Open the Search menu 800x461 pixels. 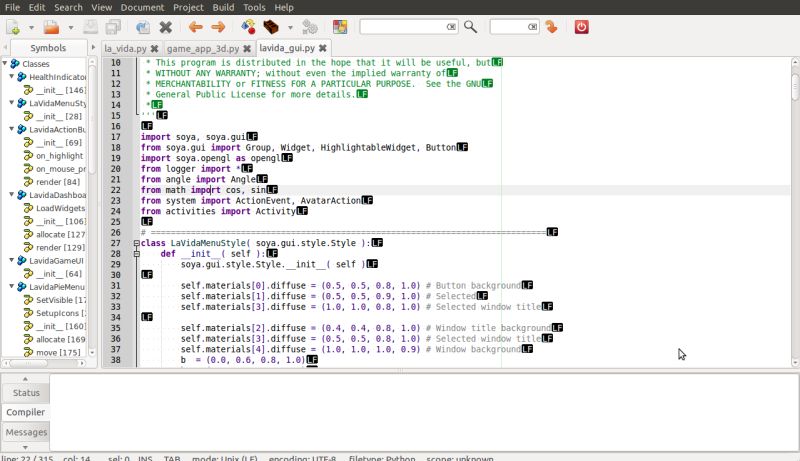coord(68,7)
